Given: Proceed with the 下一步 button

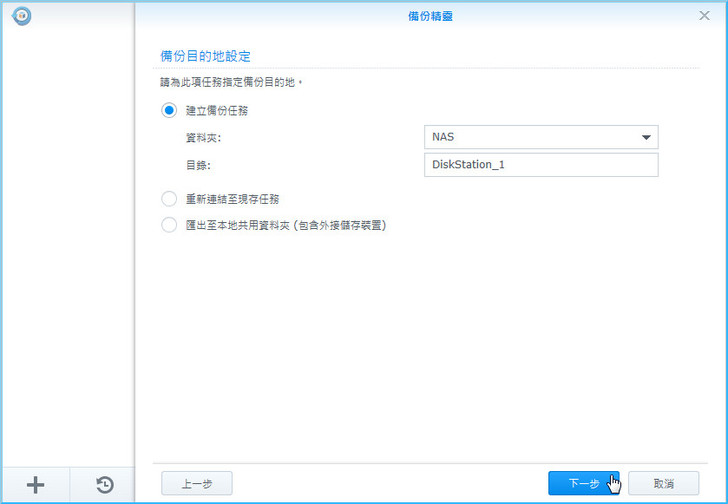Looking at the screenshot, I should click(583, 483).
